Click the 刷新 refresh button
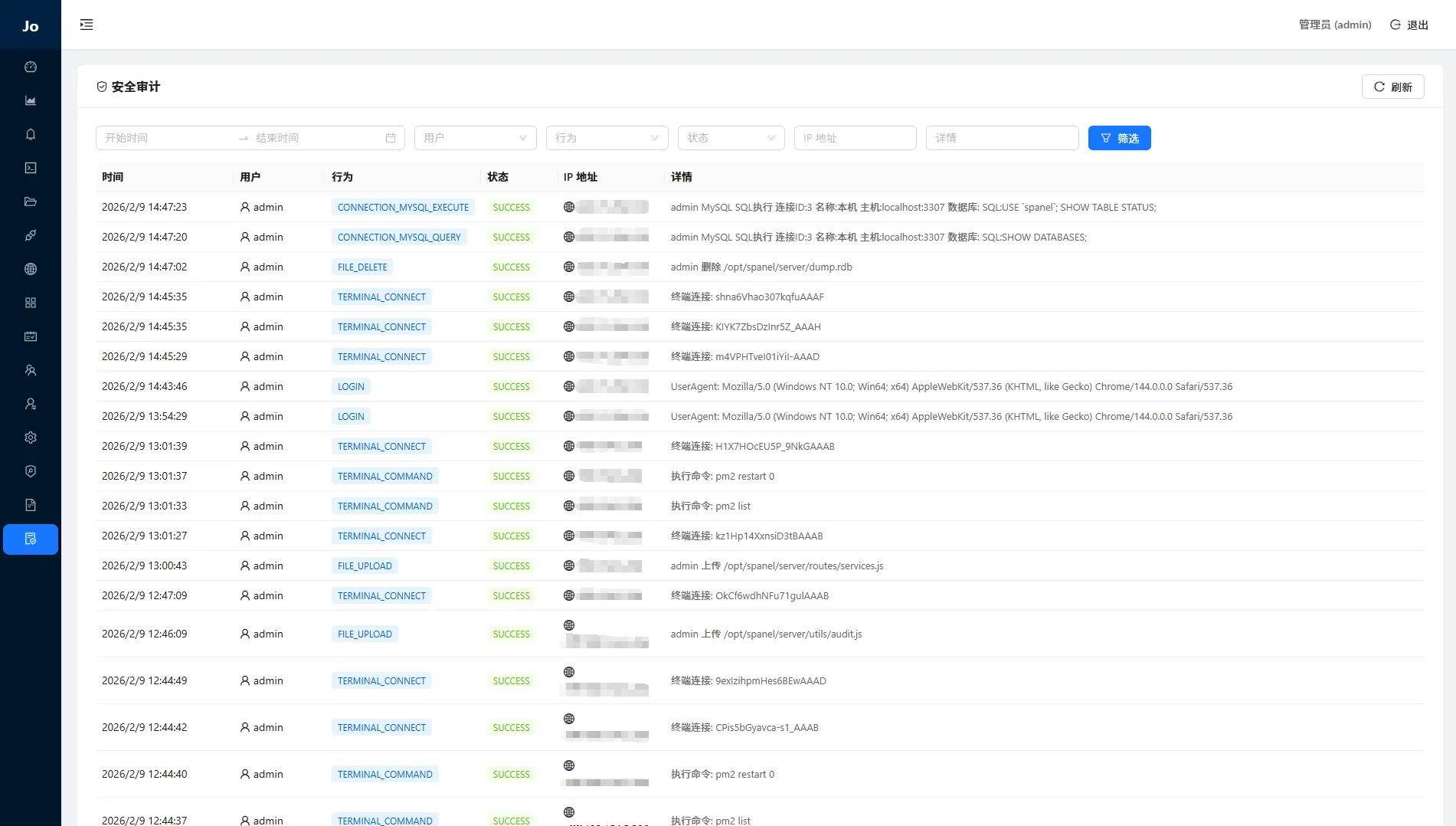The image size is (1456, 826). click(x=1392, y=87)
